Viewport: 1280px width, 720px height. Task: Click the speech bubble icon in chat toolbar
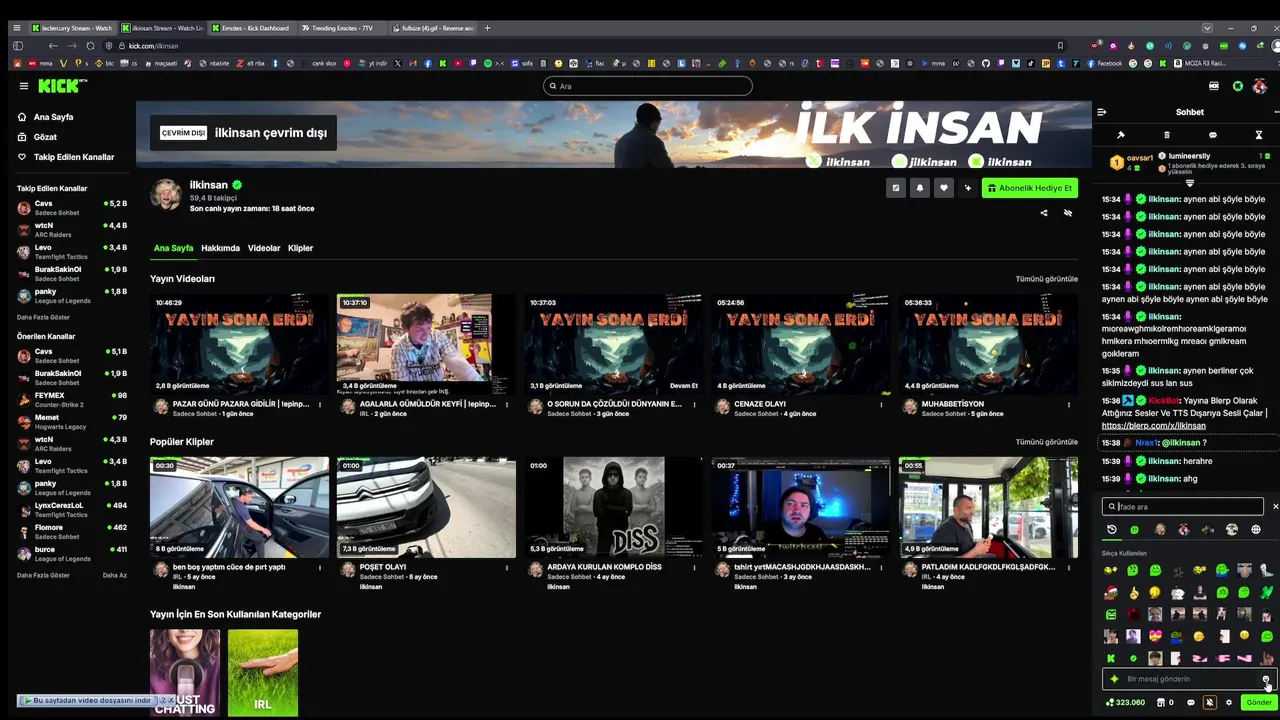(1213, 135)
